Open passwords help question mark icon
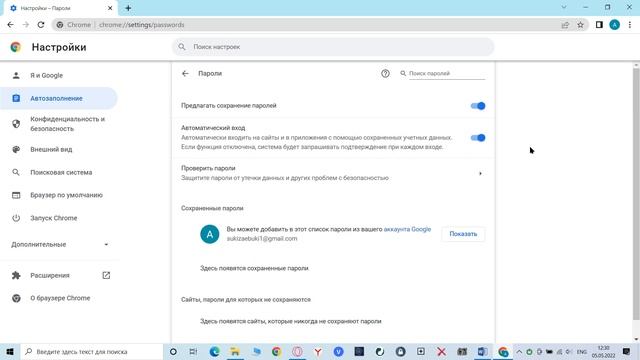The image size is (640, 360). [x=385, y=73]
